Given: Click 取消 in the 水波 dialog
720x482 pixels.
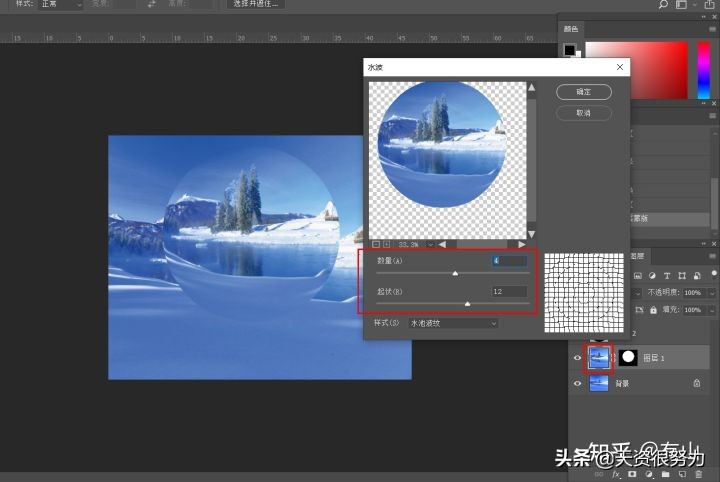Looking at the screenshot, I should (x=584, y=113).
